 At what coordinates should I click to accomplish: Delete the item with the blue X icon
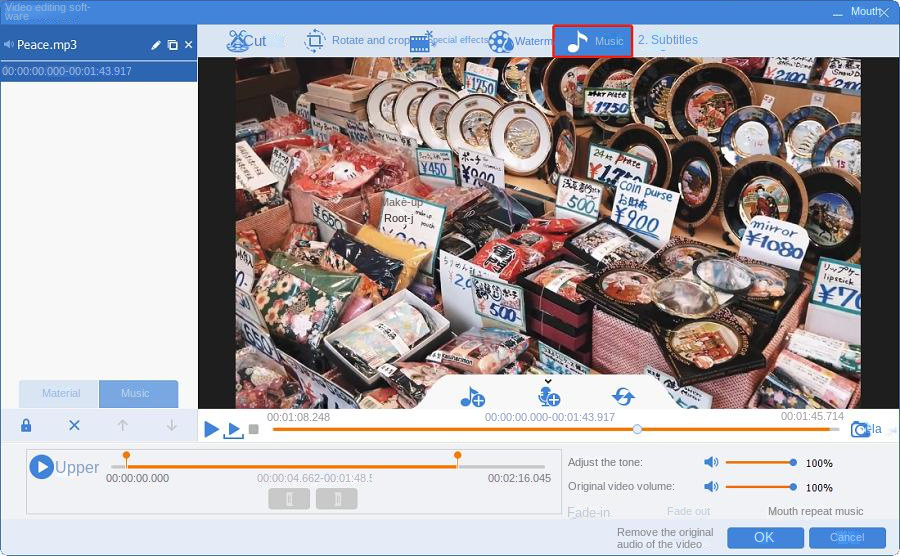[x=74, y=425]
